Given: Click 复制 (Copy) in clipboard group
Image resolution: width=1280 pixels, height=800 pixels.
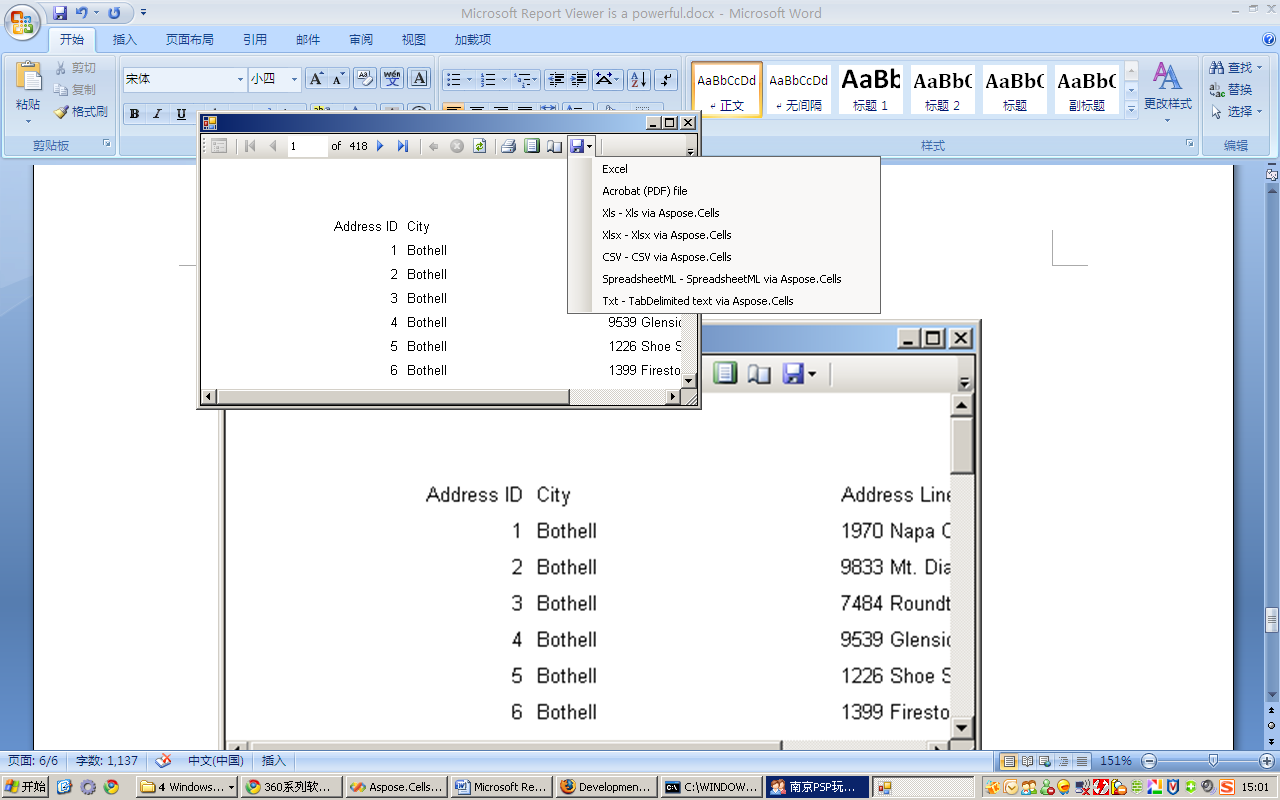Looking at the screenshot, I should click(75, 89).
